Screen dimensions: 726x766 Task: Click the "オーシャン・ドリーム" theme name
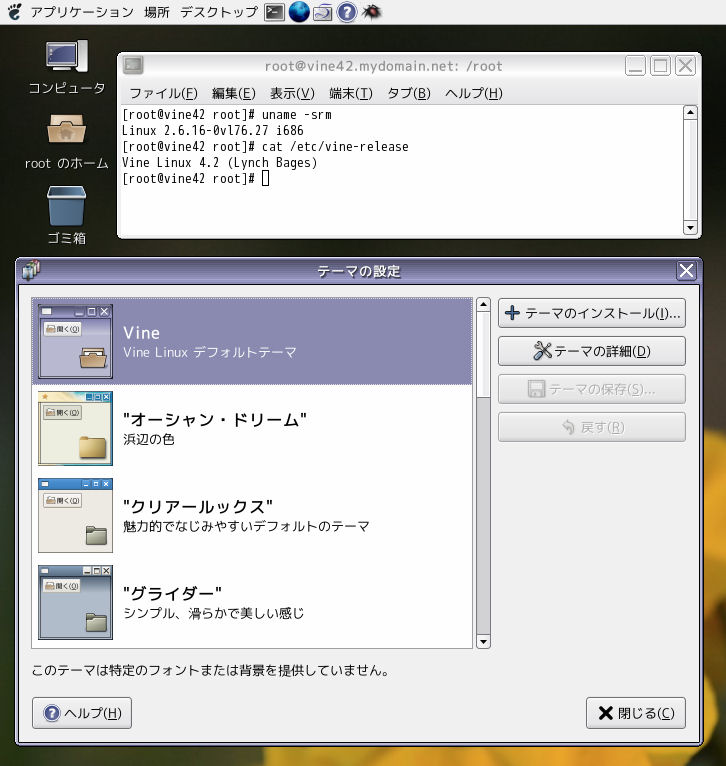click(214, 419)
